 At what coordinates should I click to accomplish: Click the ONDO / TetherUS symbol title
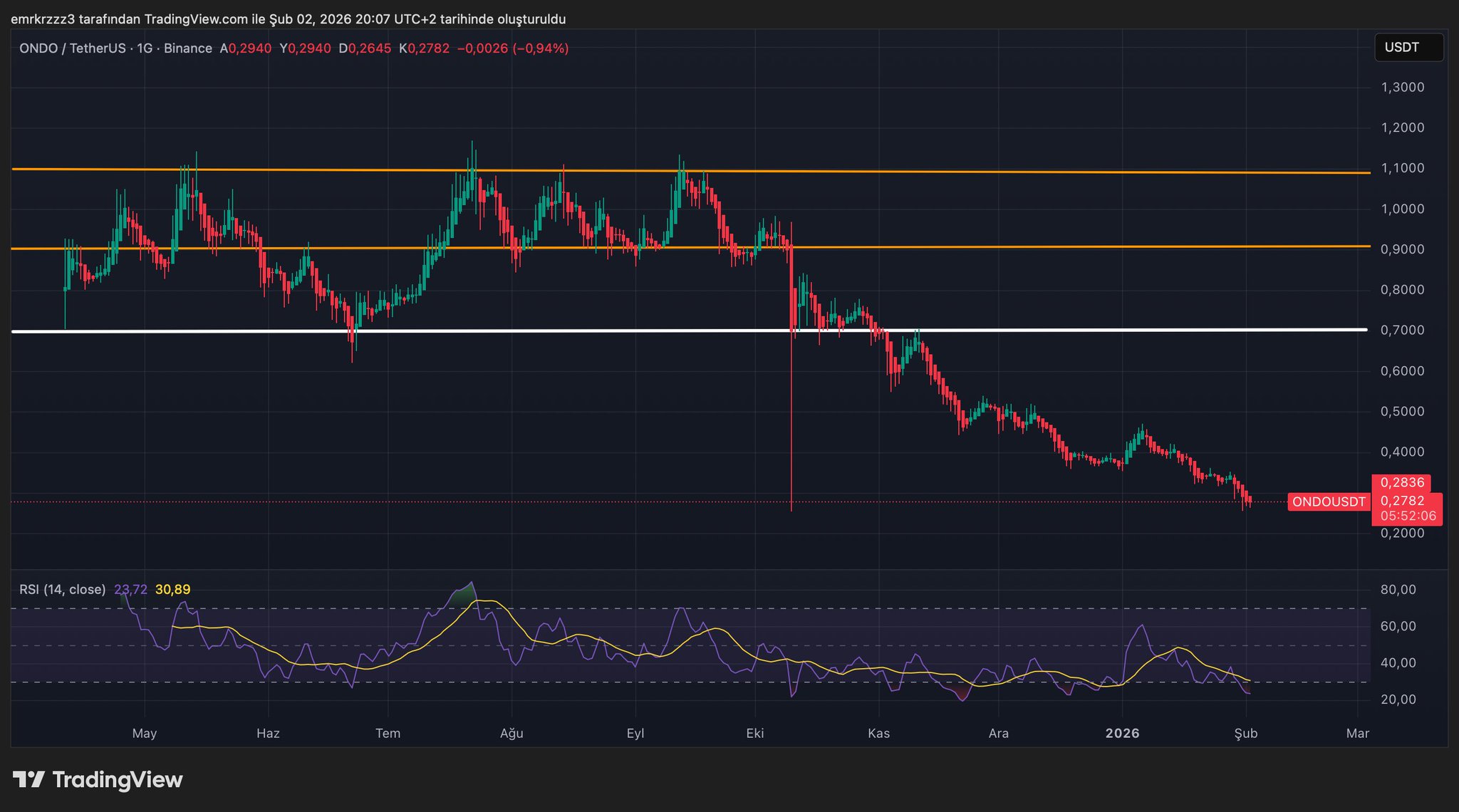coord(73,48)
